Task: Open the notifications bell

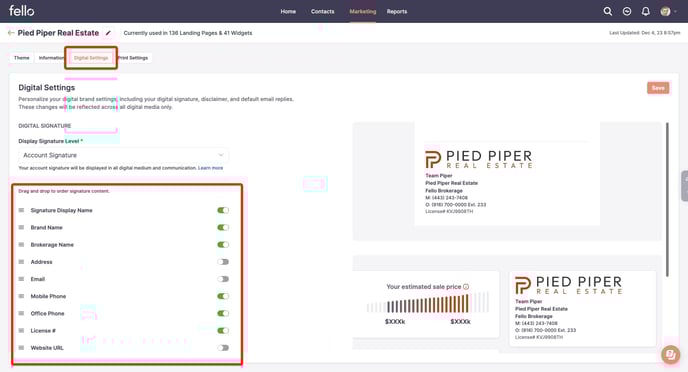Action: pos(645,11)
